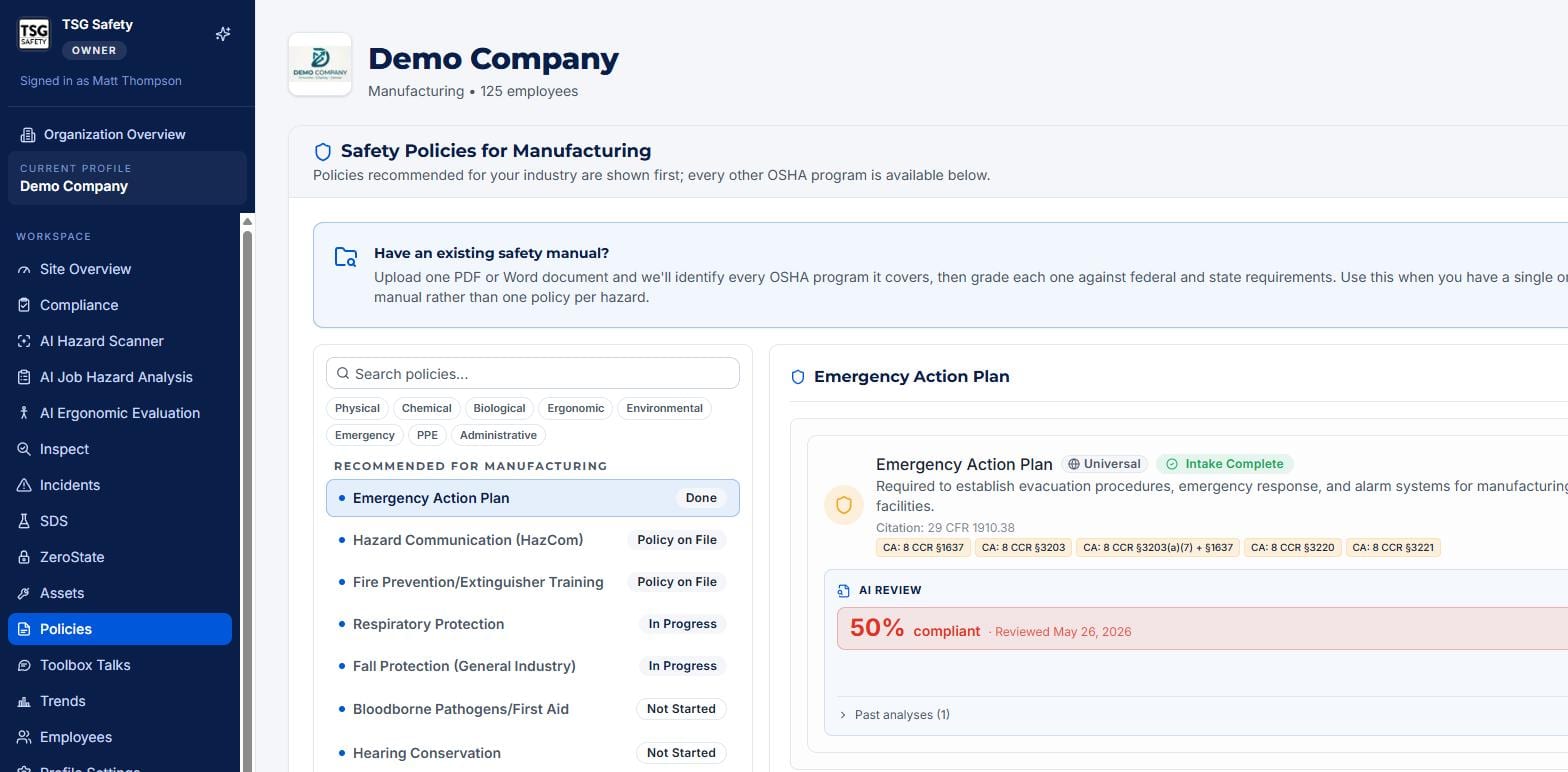
Task: Click the orange shield badge in policy card
Action: pyautogui.click(x=844, y=505)
